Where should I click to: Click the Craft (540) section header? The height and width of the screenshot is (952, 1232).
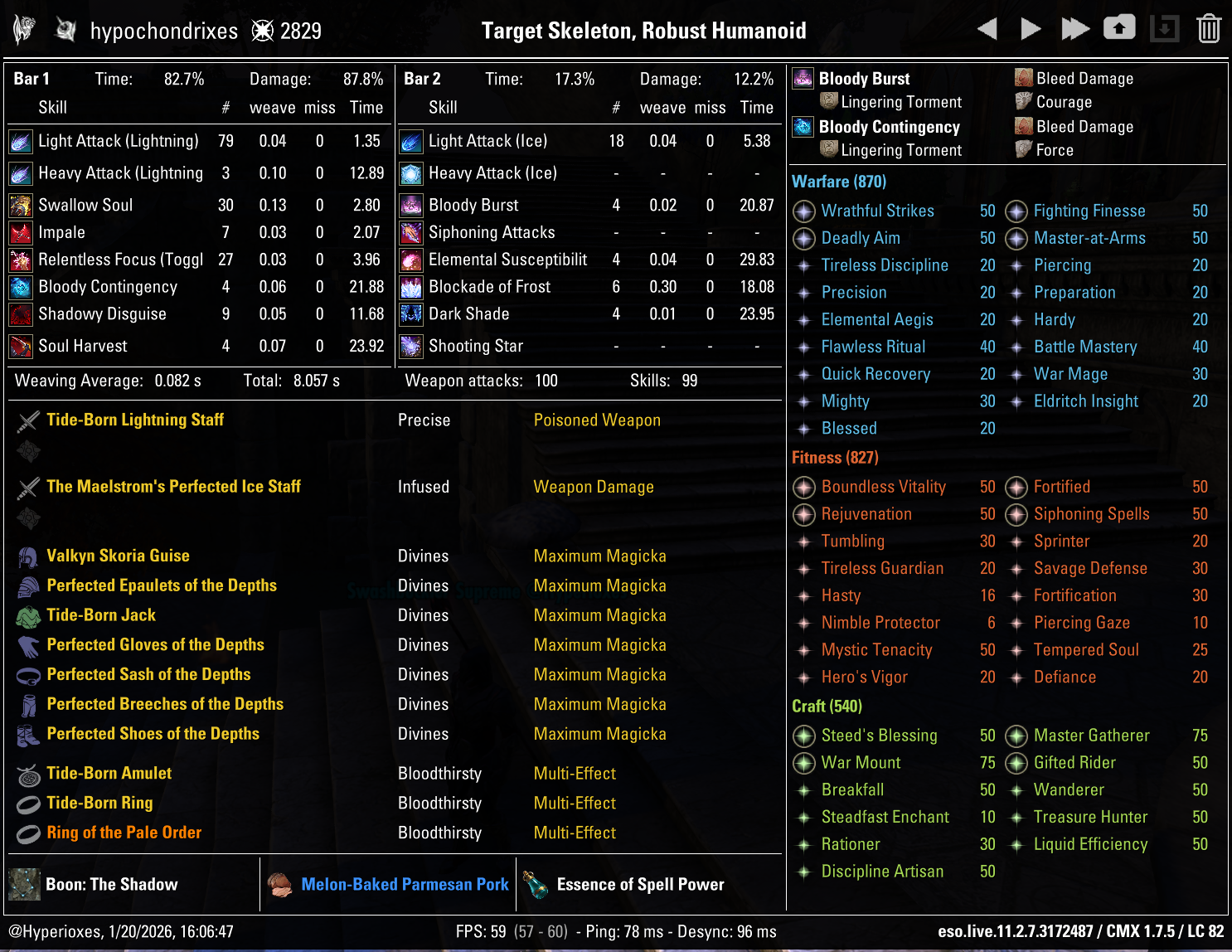pos(827,707)
